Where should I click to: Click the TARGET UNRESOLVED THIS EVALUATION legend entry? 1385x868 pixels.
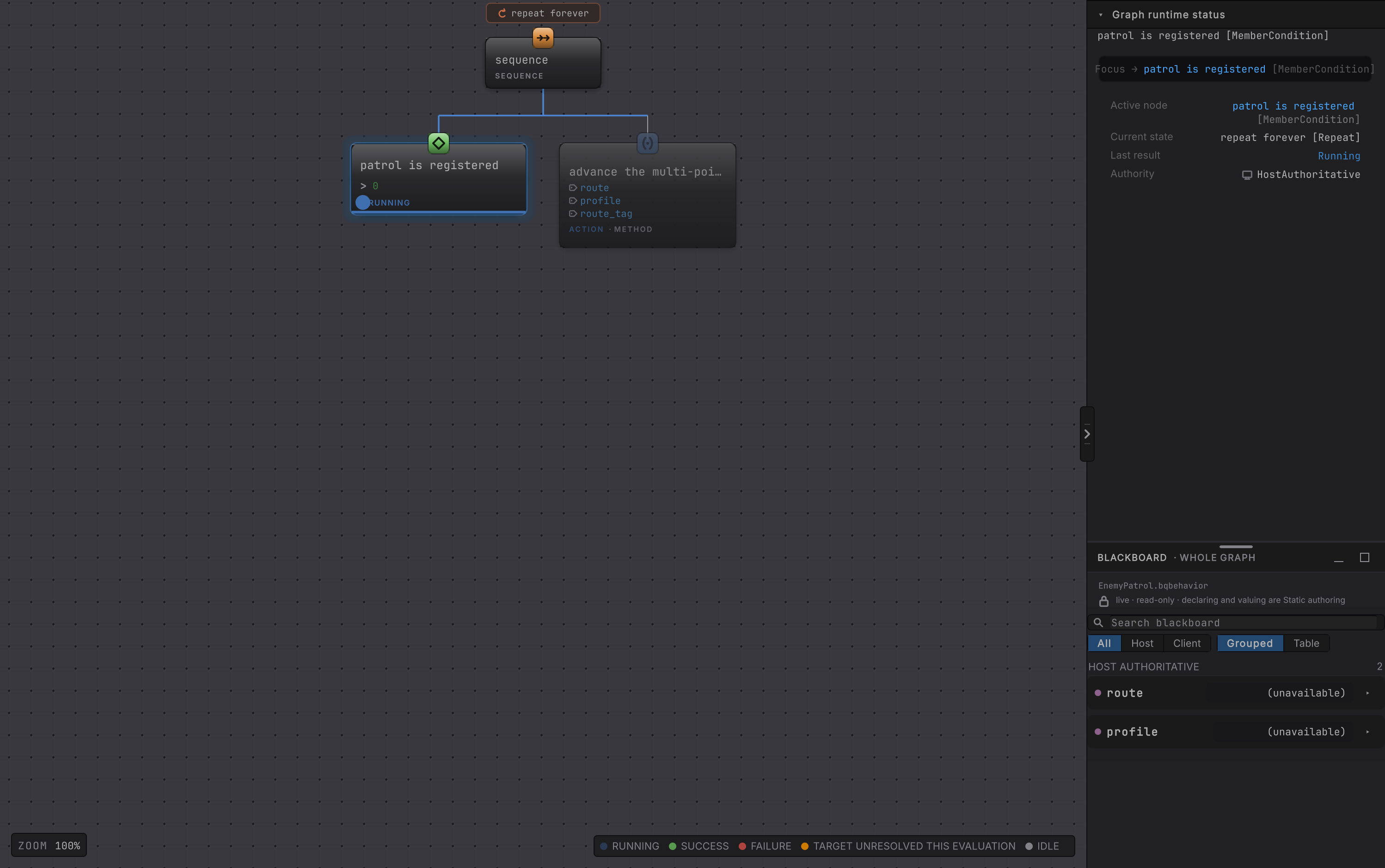(908, 846)
